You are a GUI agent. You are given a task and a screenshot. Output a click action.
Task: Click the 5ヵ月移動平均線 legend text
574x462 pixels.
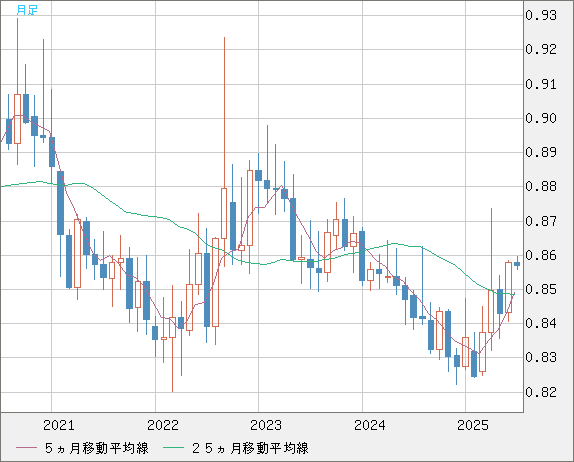click(x=97, y=448)
